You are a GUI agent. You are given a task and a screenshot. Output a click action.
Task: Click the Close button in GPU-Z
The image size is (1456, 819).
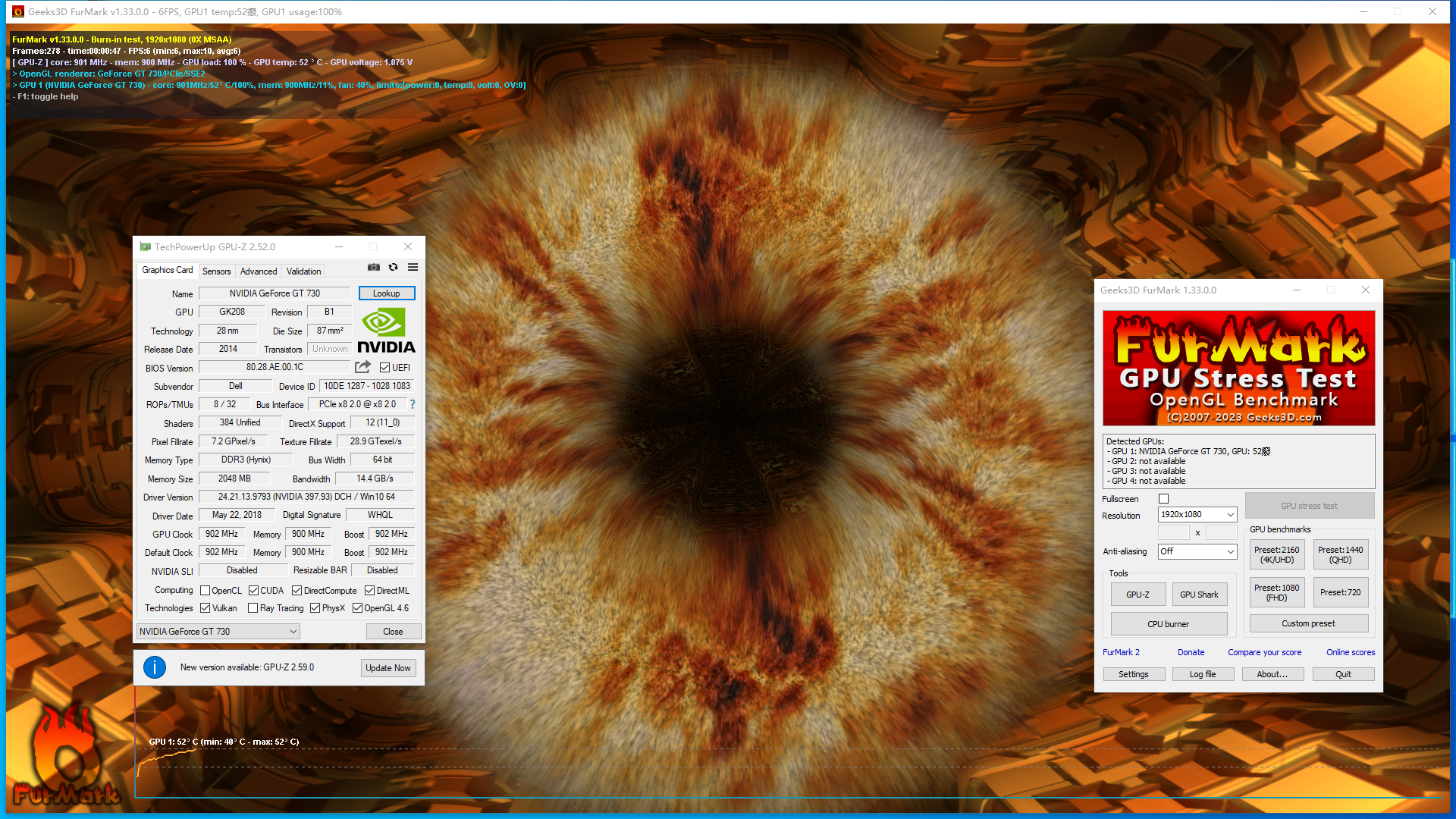point(393,632)
